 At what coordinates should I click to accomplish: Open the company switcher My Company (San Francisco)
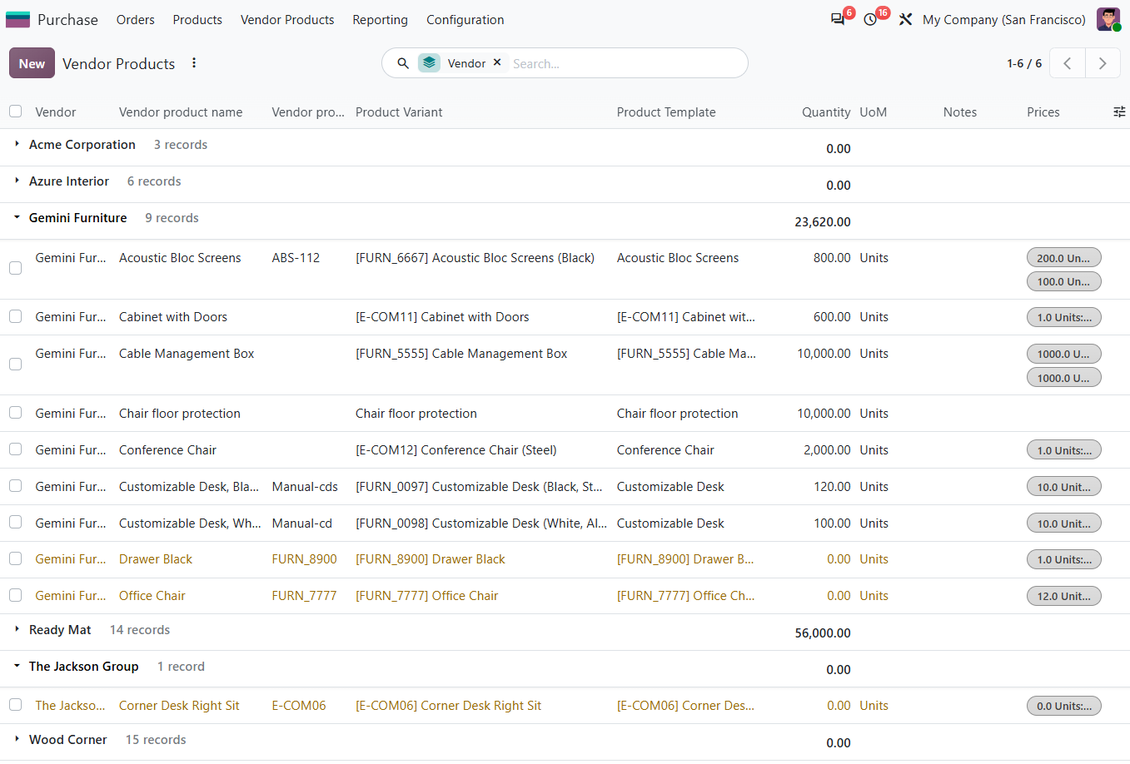click(1003, 19)
